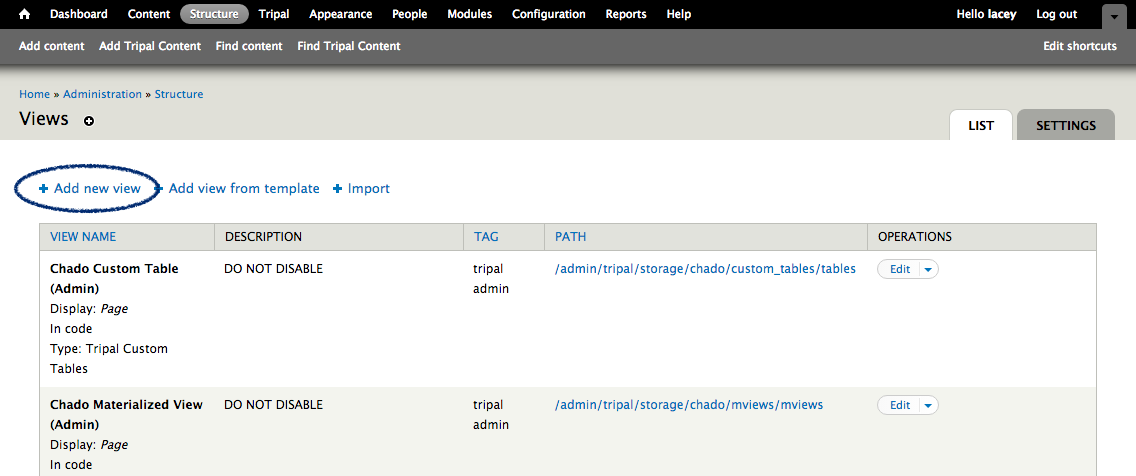Click Edit shortcuts in the shortcut bar
Screen dimensions: 1136x476
click(1079, 46)
